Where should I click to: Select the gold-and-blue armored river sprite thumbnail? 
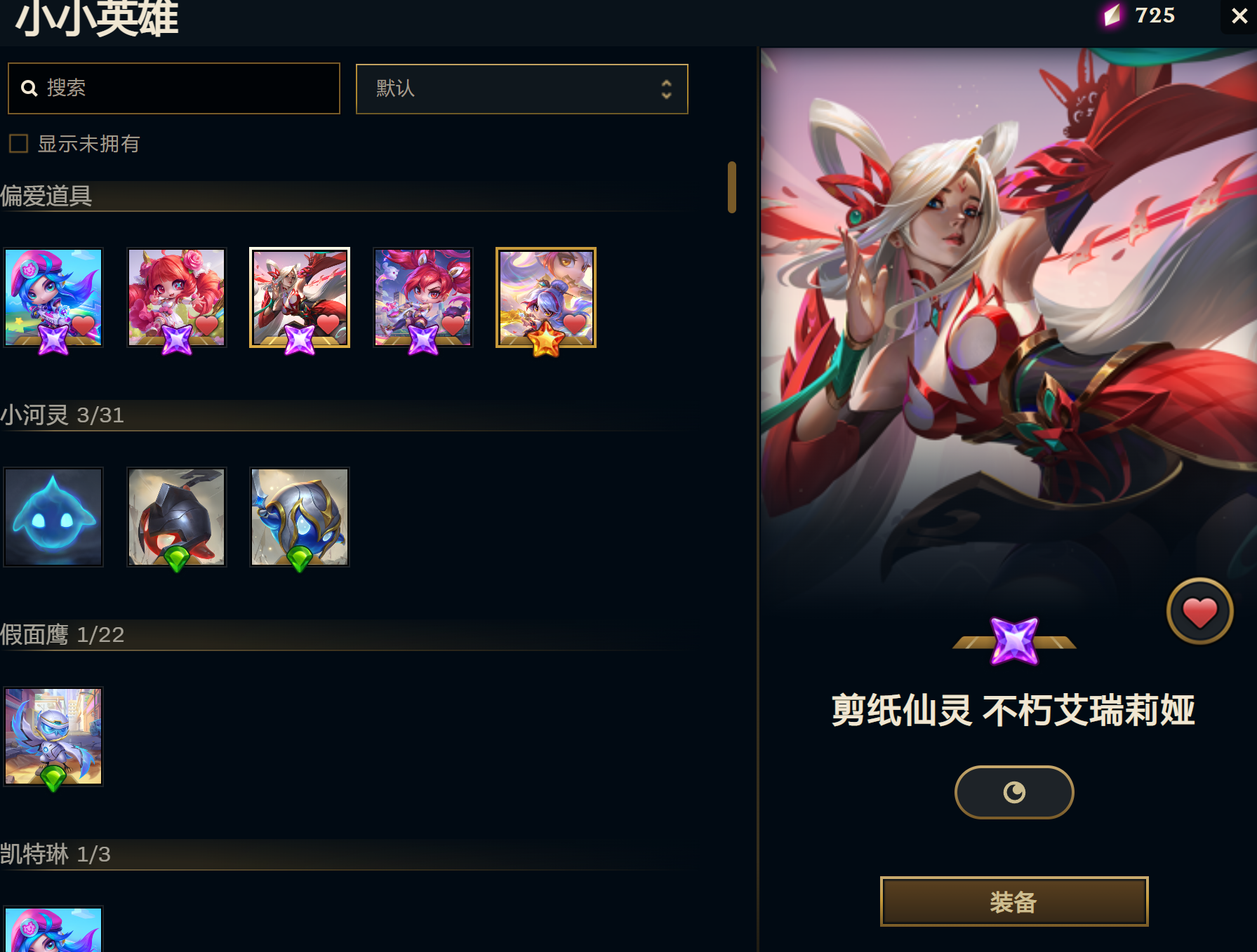point(300,517)
